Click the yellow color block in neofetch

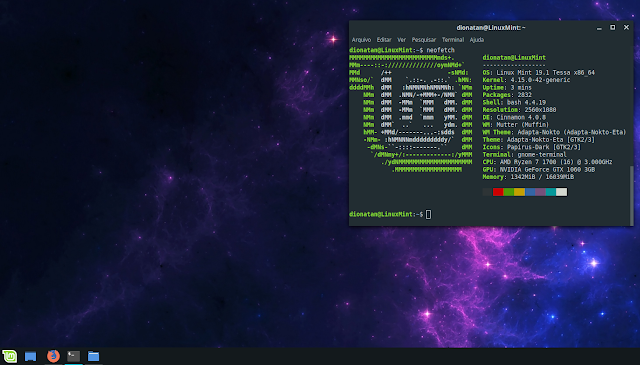[x=519, y=192]
